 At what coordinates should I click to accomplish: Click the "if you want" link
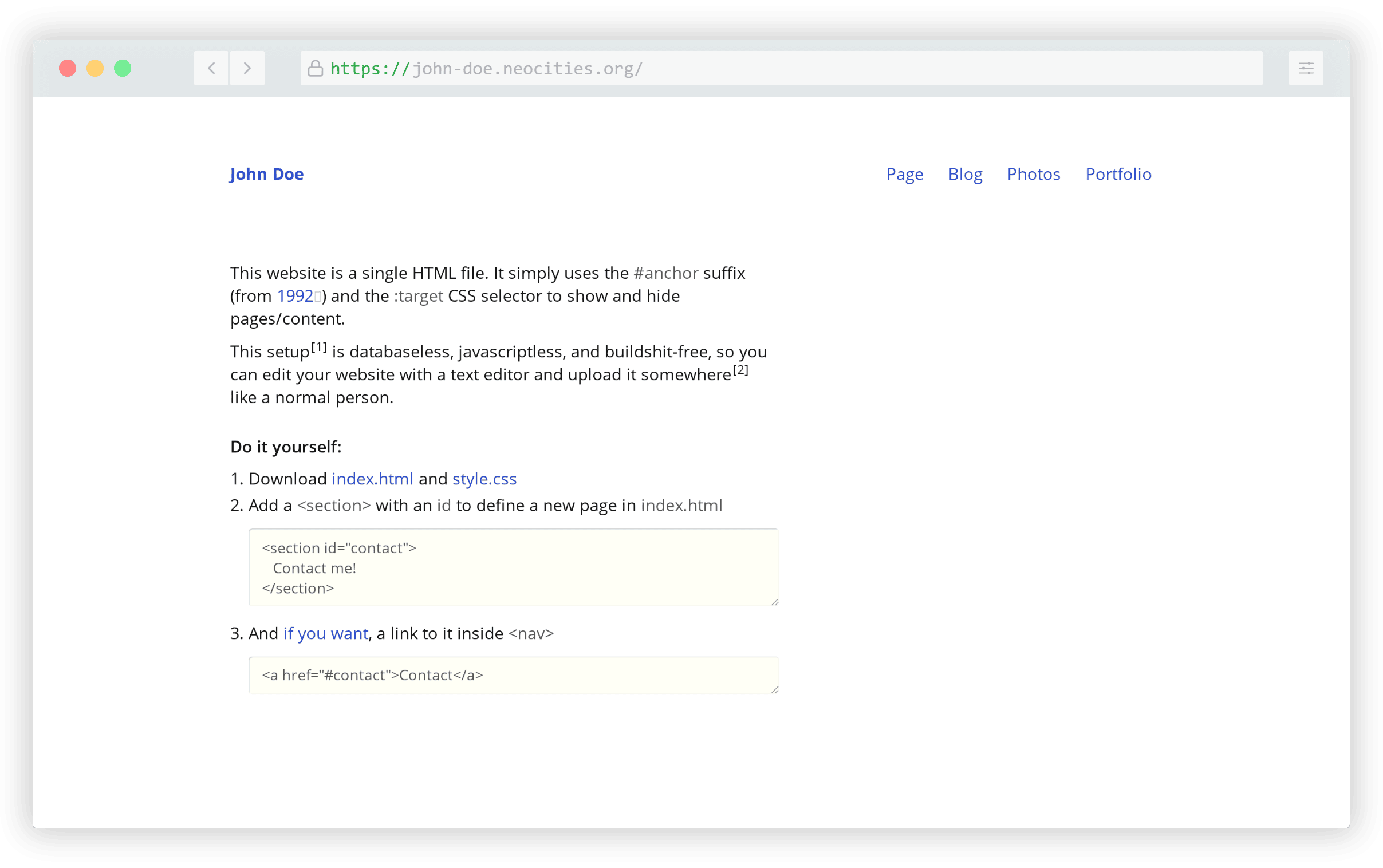click(325, 633)
